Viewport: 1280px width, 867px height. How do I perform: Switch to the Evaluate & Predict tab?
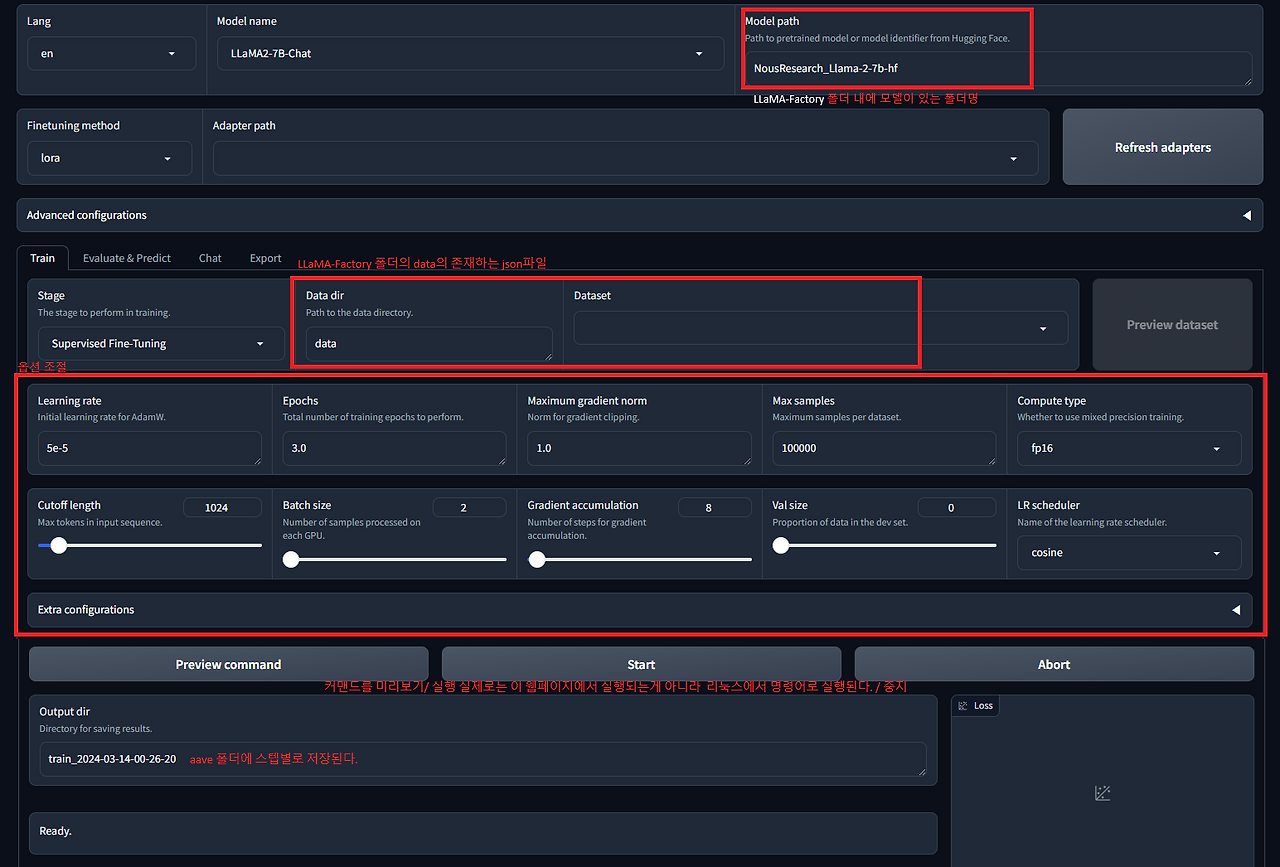tap(127, 258)
